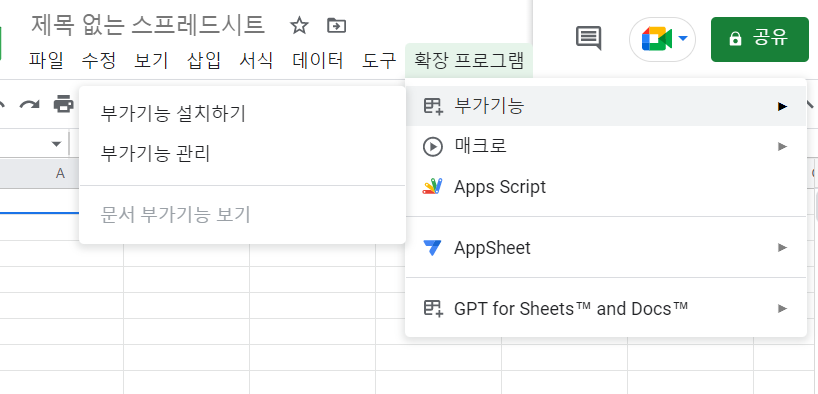This screenshot has height=394, width=818.
Task: Expand the AppSheet submenu arrow
Action: pyautogui.click(x=782, y=247)
